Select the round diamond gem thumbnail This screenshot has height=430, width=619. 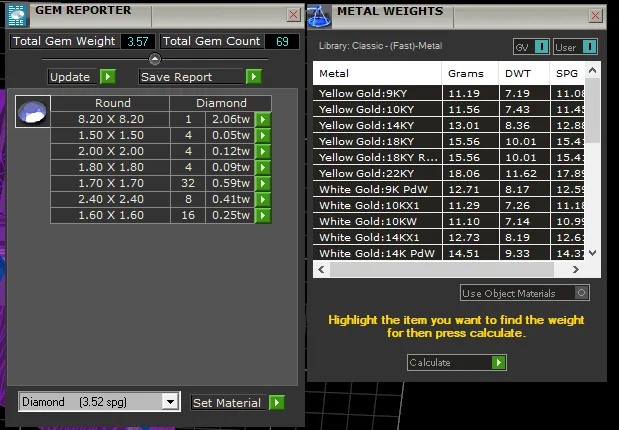33,111
